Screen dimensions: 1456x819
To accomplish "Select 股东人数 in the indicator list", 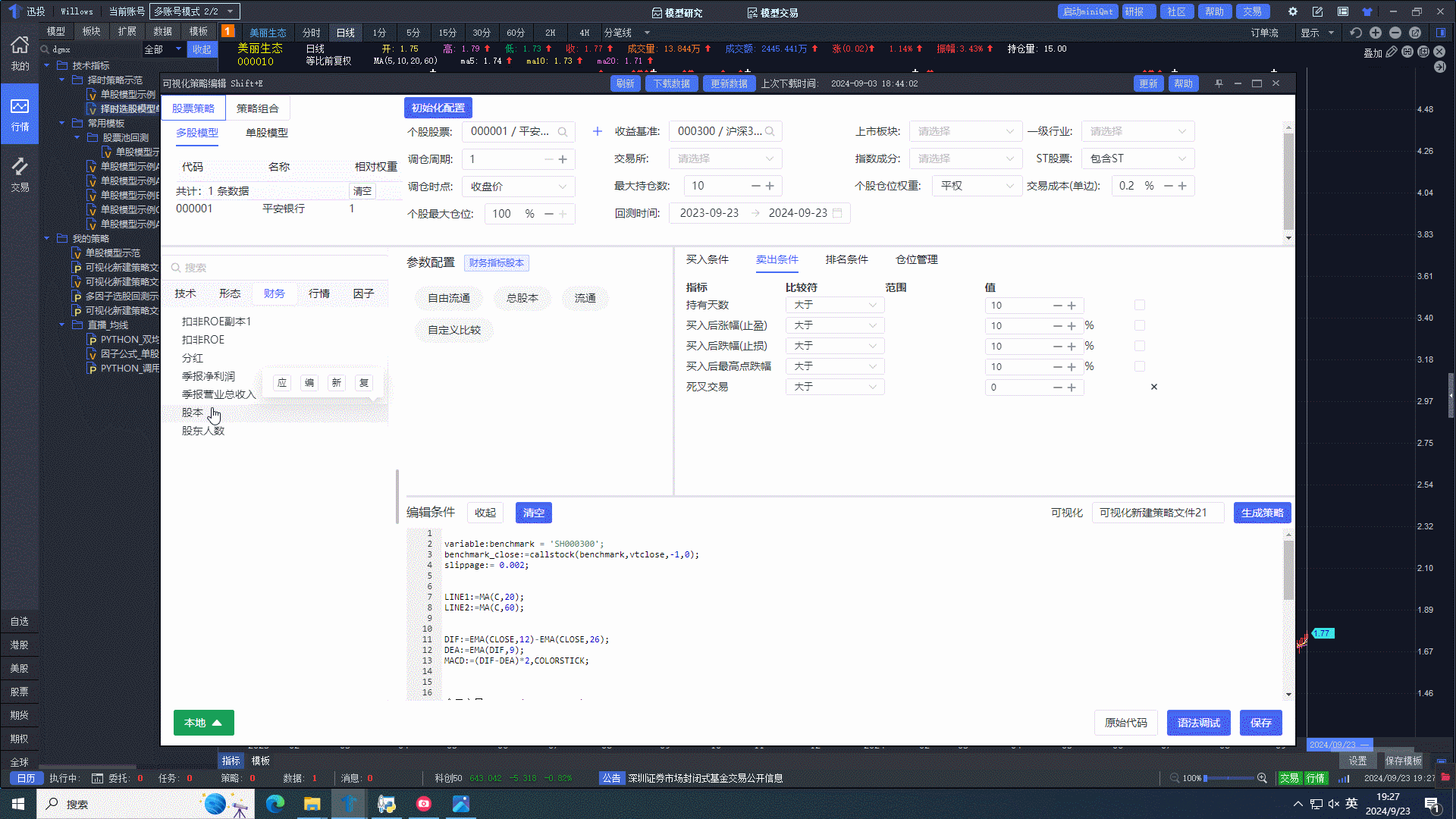I will tap(203, 431).
